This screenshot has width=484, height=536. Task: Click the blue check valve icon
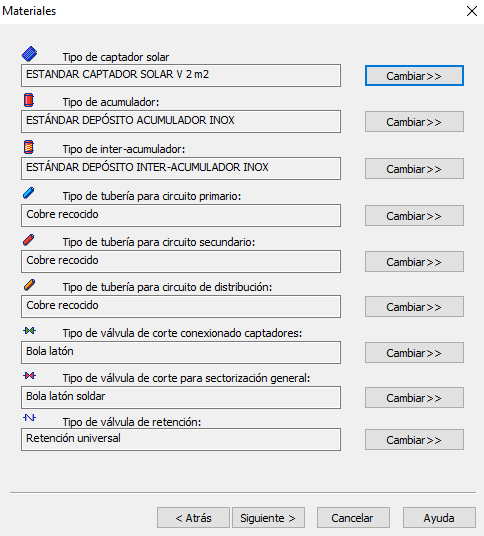point(30,417)
